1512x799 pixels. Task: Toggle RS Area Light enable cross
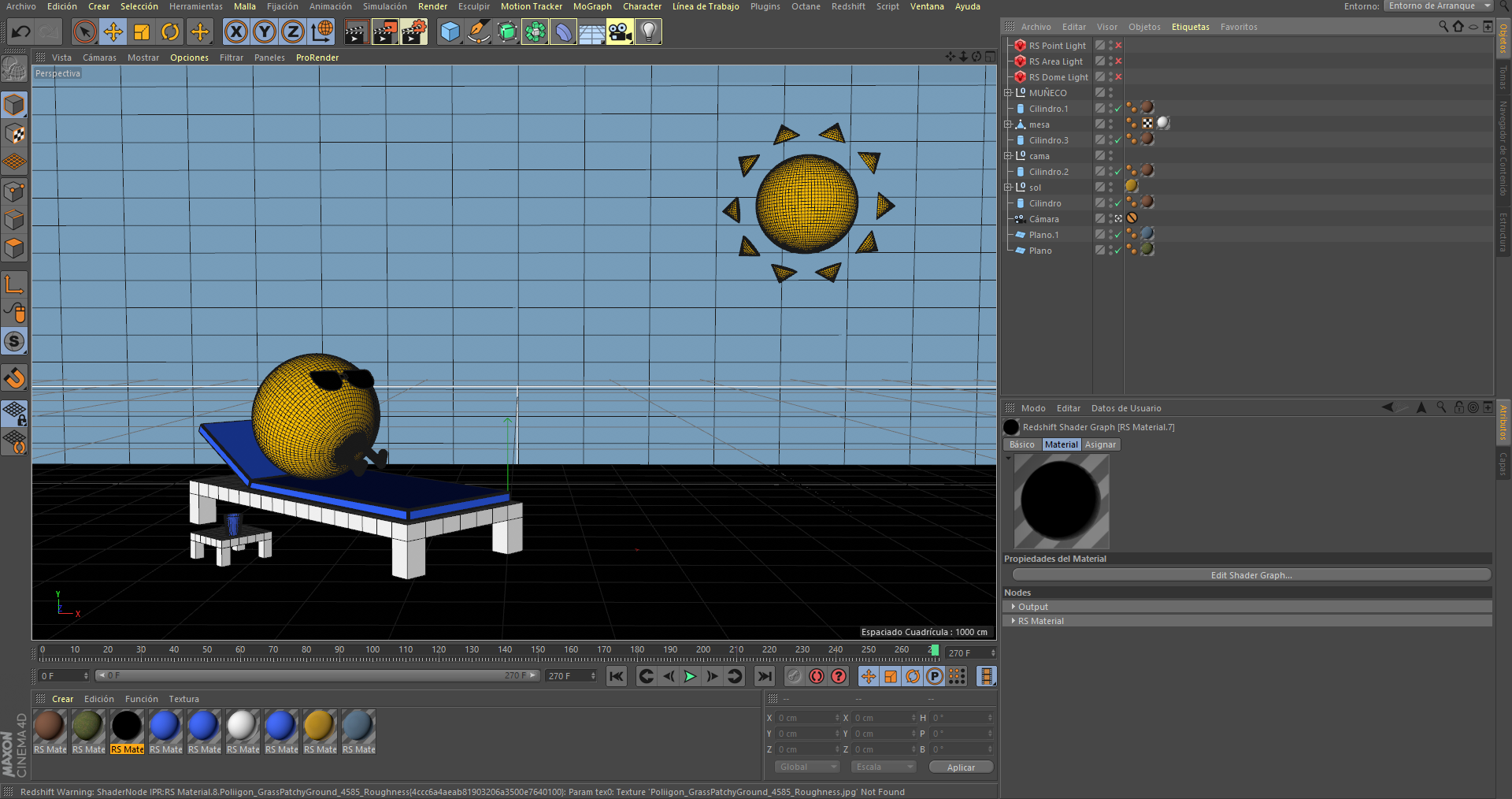pyautogui.click(x=1118, y=61)
